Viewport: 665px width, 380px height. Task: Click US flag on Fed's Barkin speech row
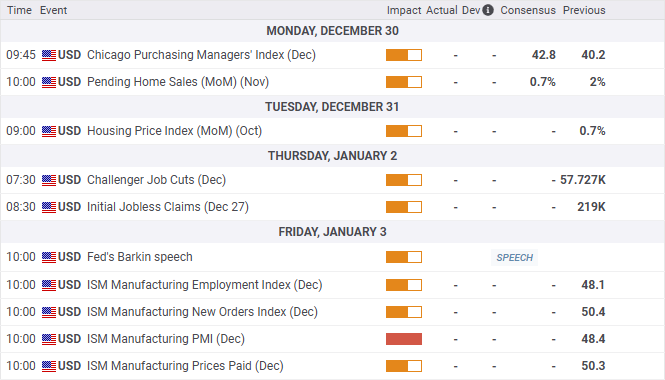[49, 257]
